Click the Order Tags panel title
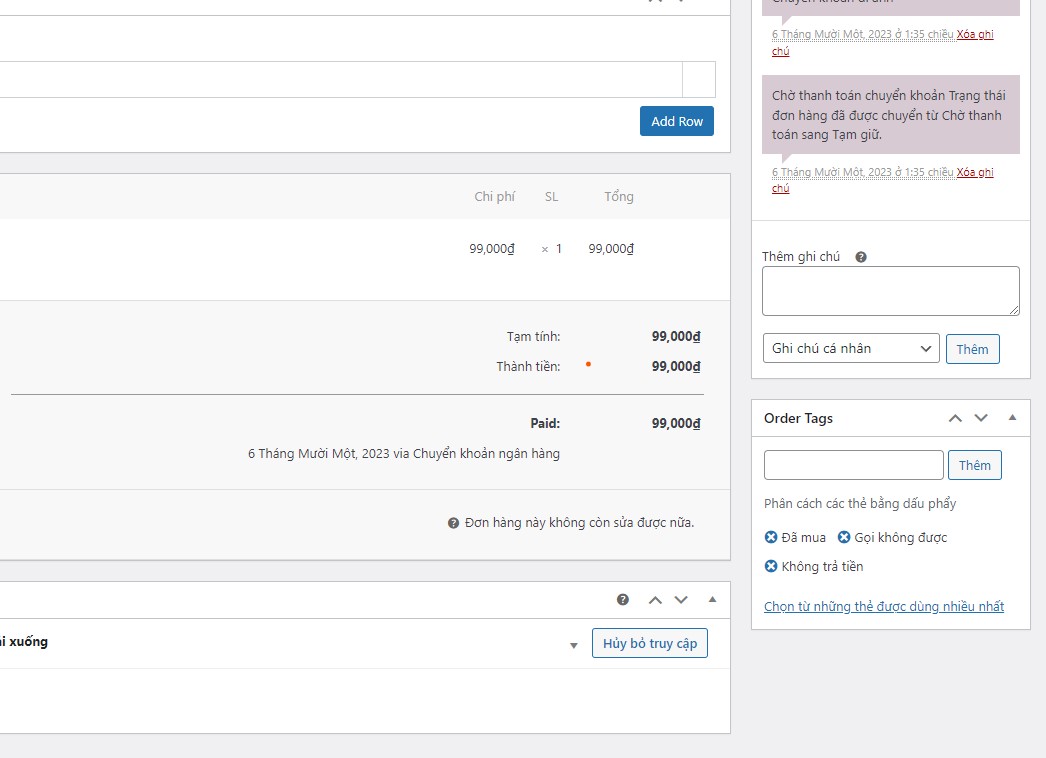Image resolution: width=1046 pixels, height=758 pixels. pos(798,418)
